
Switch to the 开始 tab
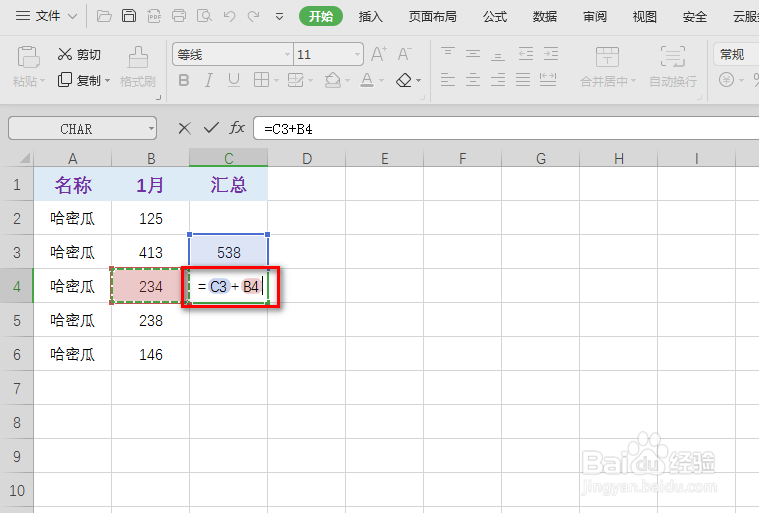coord(321,16)
